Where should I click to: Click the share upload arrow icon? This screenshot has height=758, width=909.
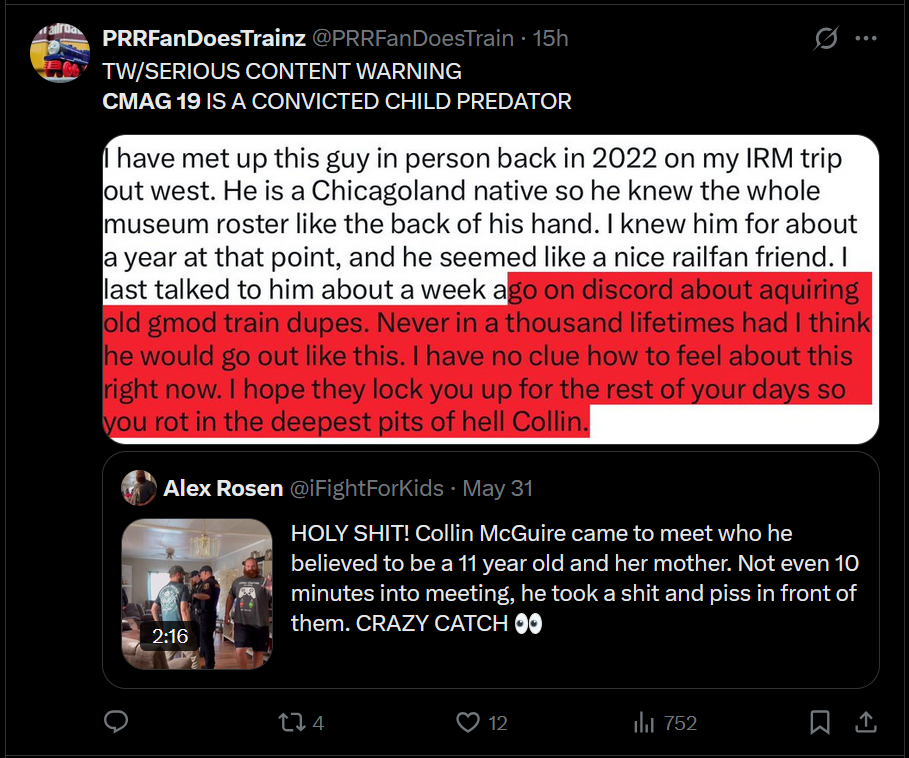tap(867, 721)
